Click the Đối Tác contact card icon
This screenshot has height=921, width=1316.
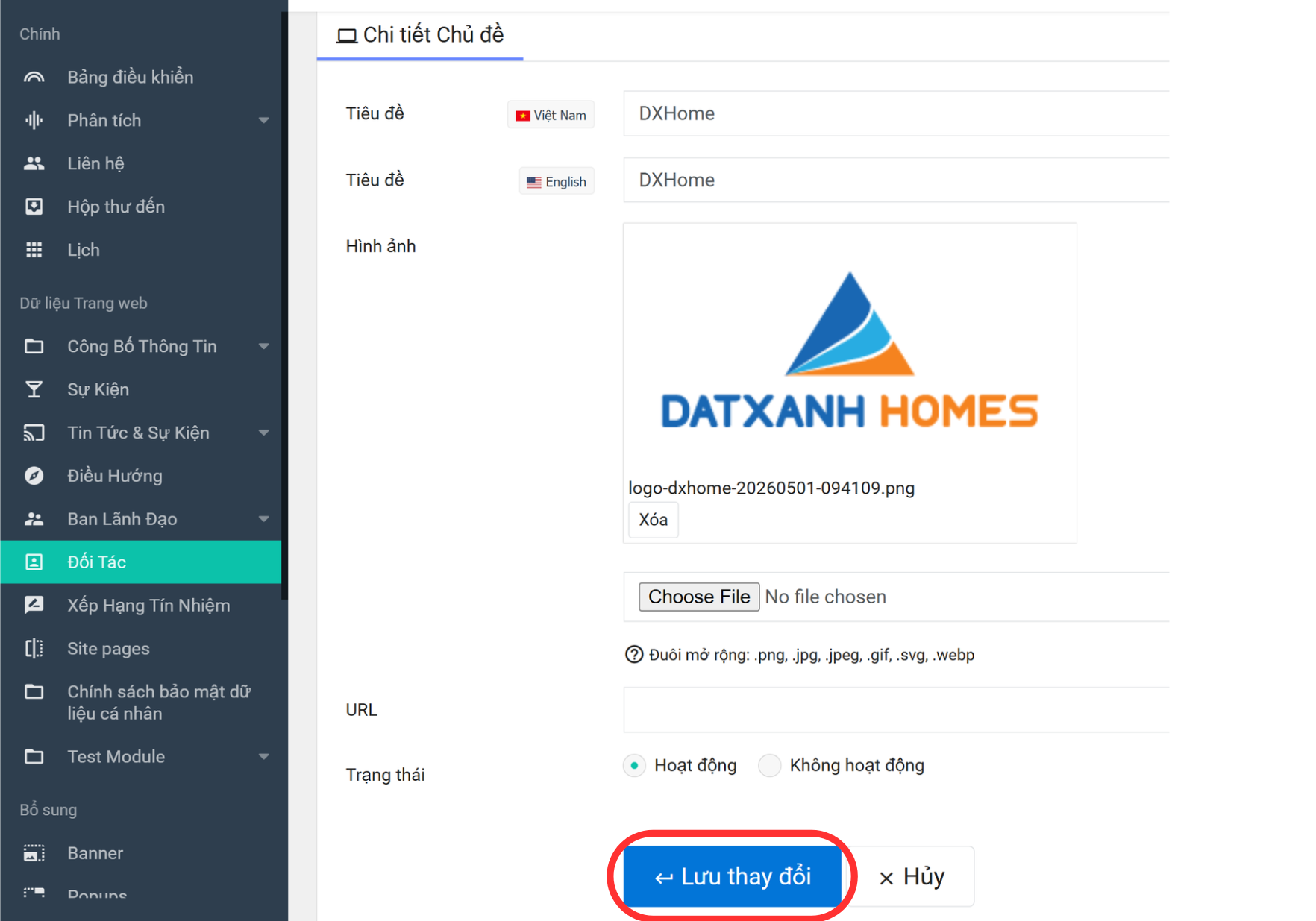tap(34, 562)
